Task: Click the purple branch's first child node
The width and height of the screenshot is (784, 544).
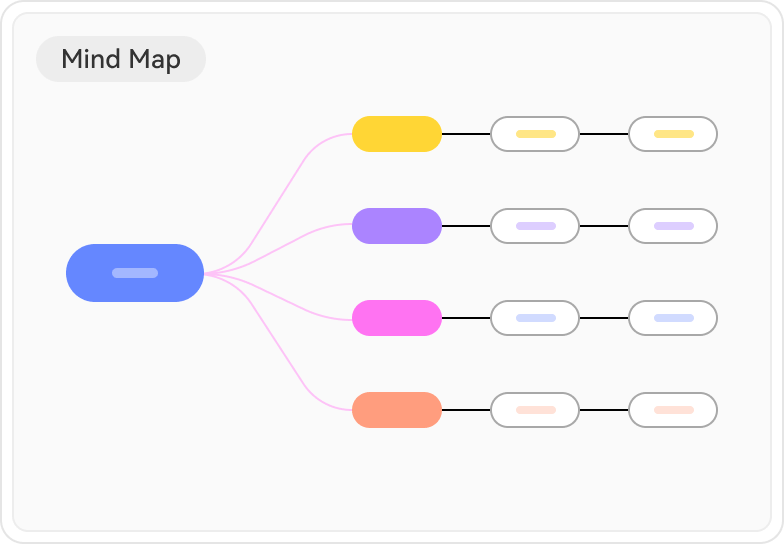Action: (535, 226)
